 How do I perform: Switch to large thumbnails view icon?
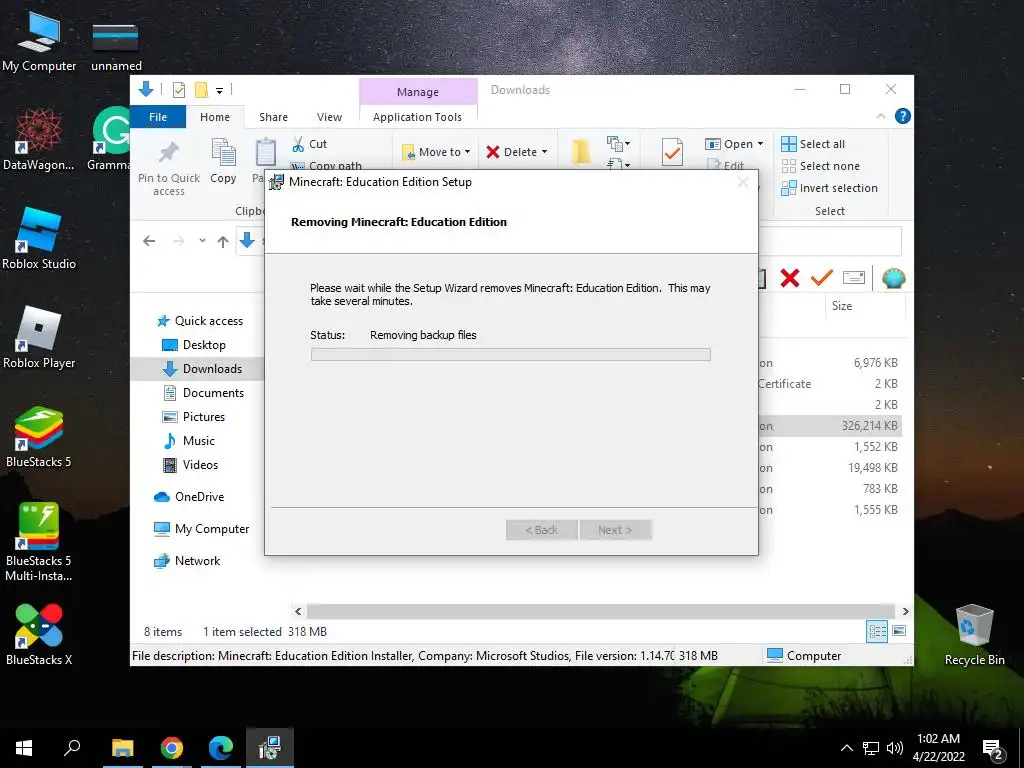point(899,631)
